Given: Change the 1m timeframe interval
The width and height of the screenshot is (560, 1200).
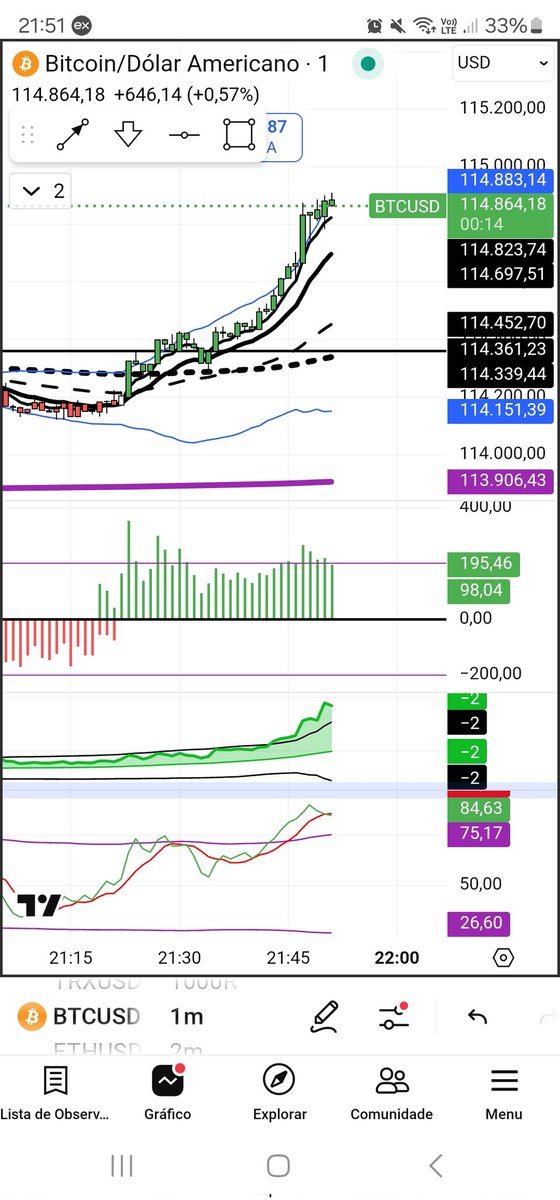Looking at the screenshot, I should 187,1017.
